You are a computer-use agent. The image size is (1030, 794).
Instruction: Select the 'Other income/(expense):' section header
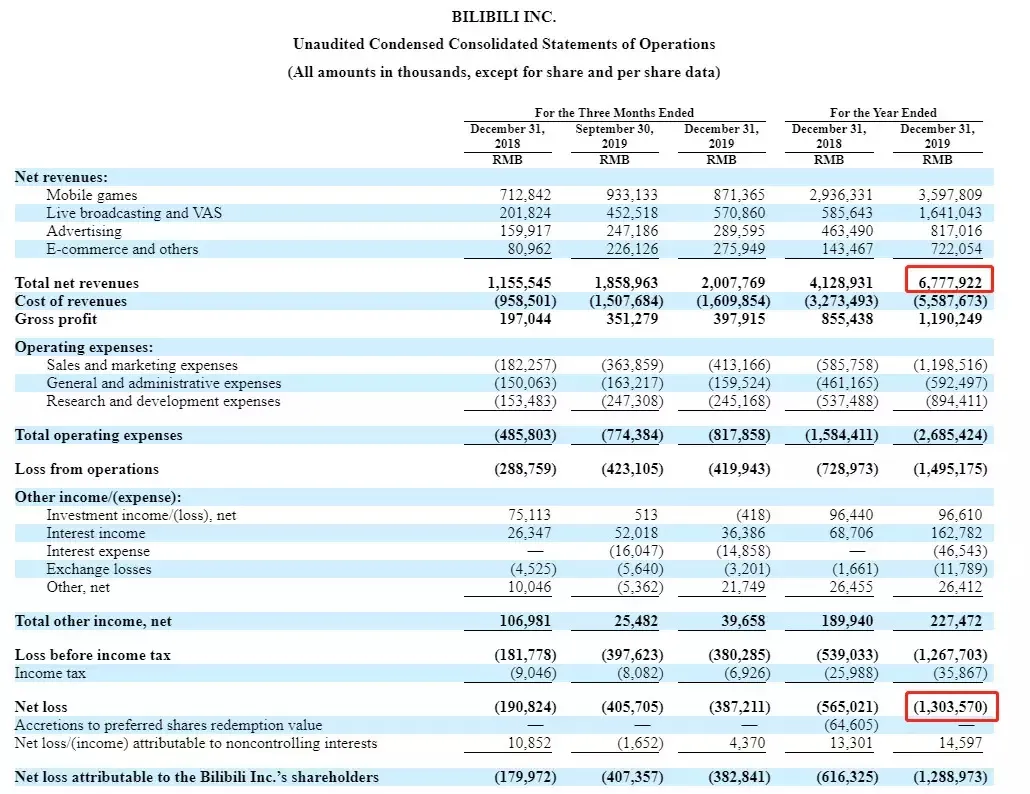(97, 497)
